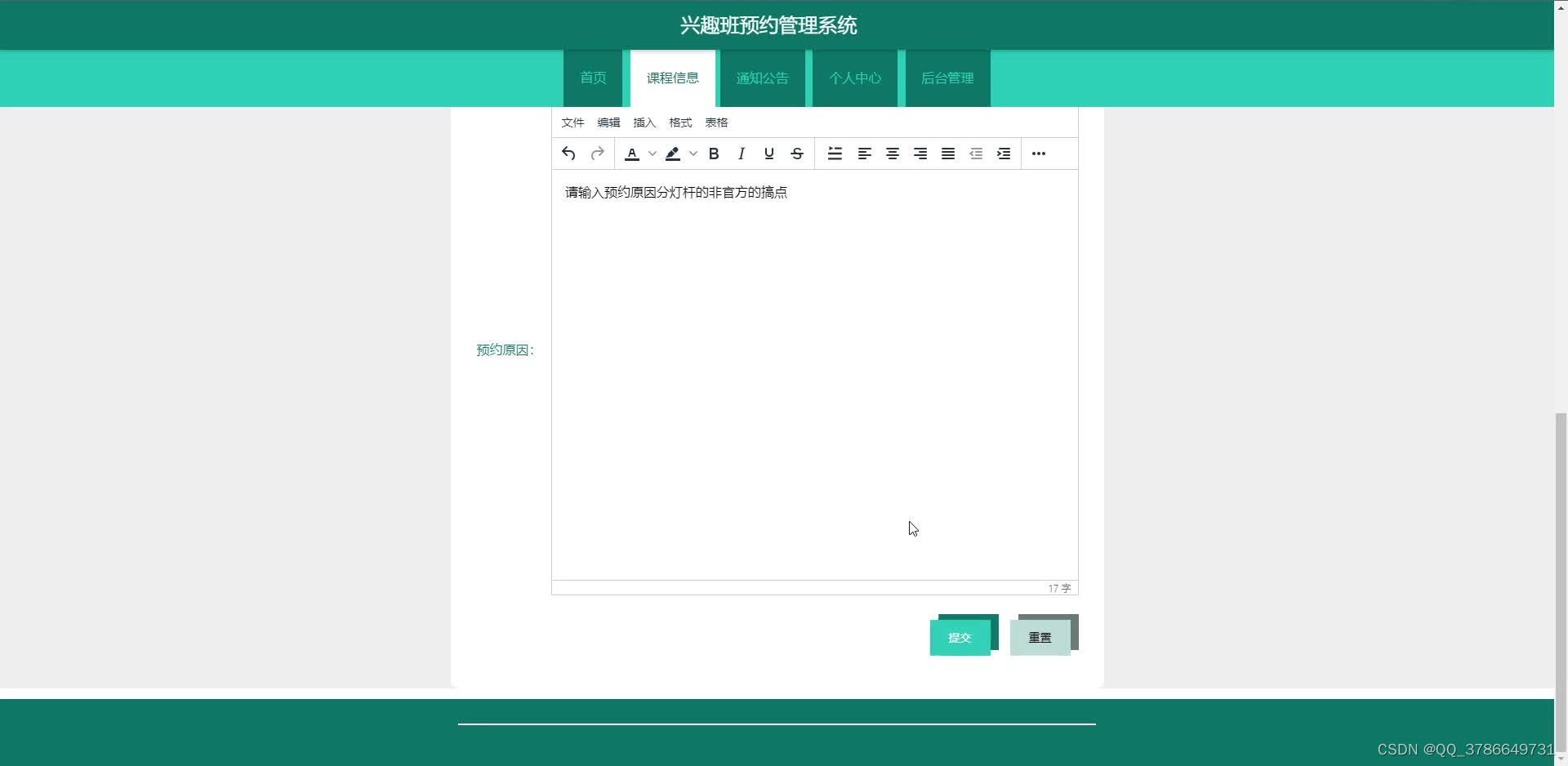Click the page vertical scrollbar thumb
This screenshot has height=766, width=1568.
tap(1561, 582)
